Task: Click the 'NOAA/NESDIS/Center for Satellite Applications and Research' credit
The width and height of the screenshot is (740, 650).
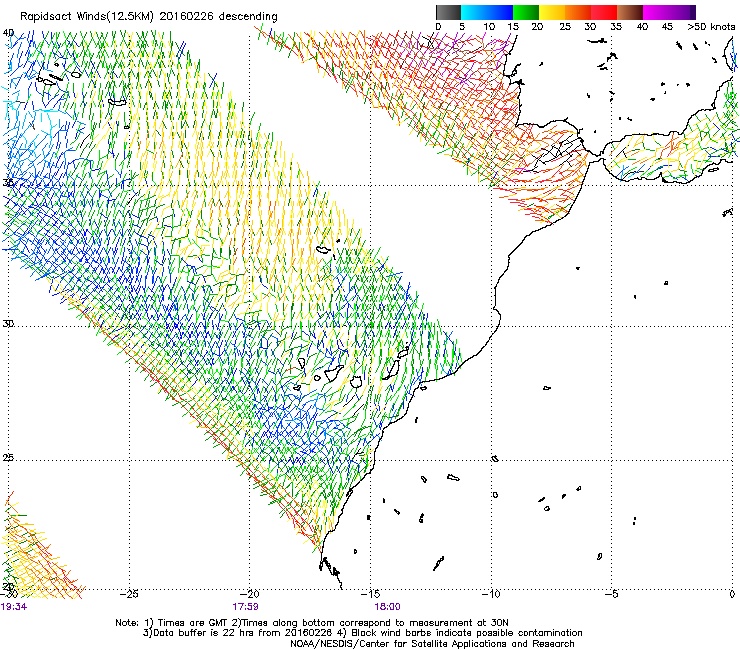Action: click(x=432, y=644)
